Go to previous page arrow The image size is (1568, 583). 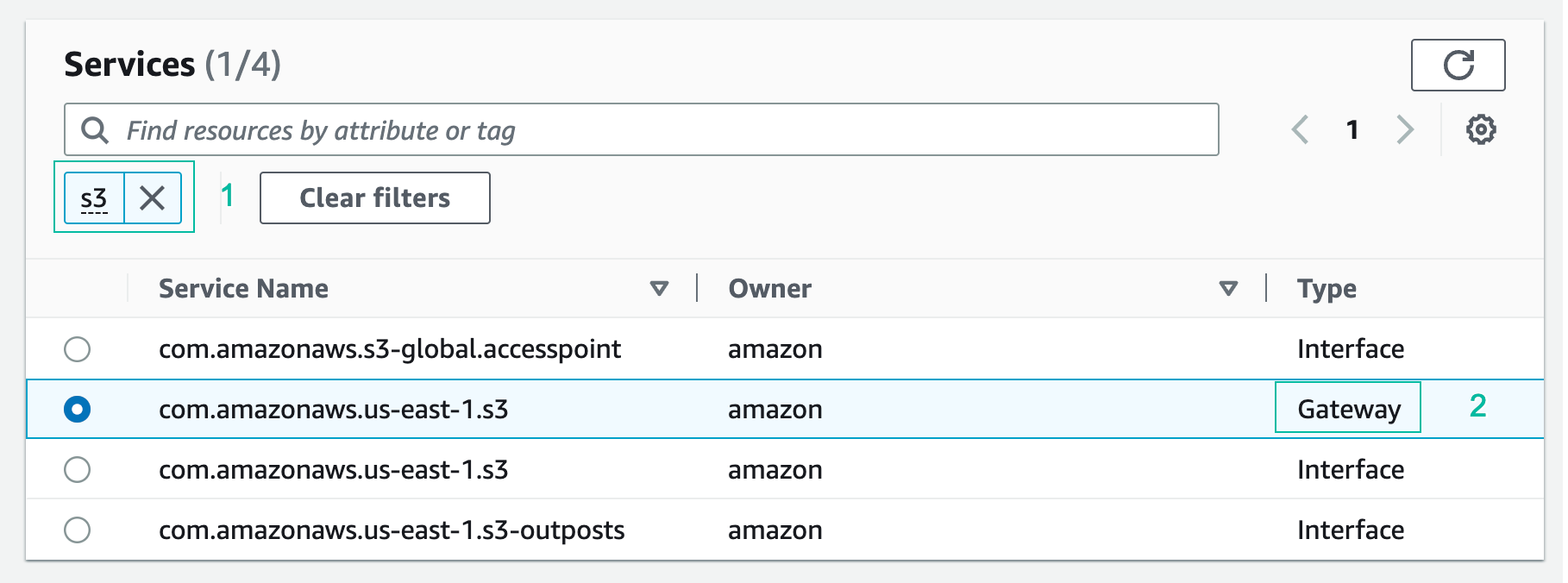click(1301, 130)
